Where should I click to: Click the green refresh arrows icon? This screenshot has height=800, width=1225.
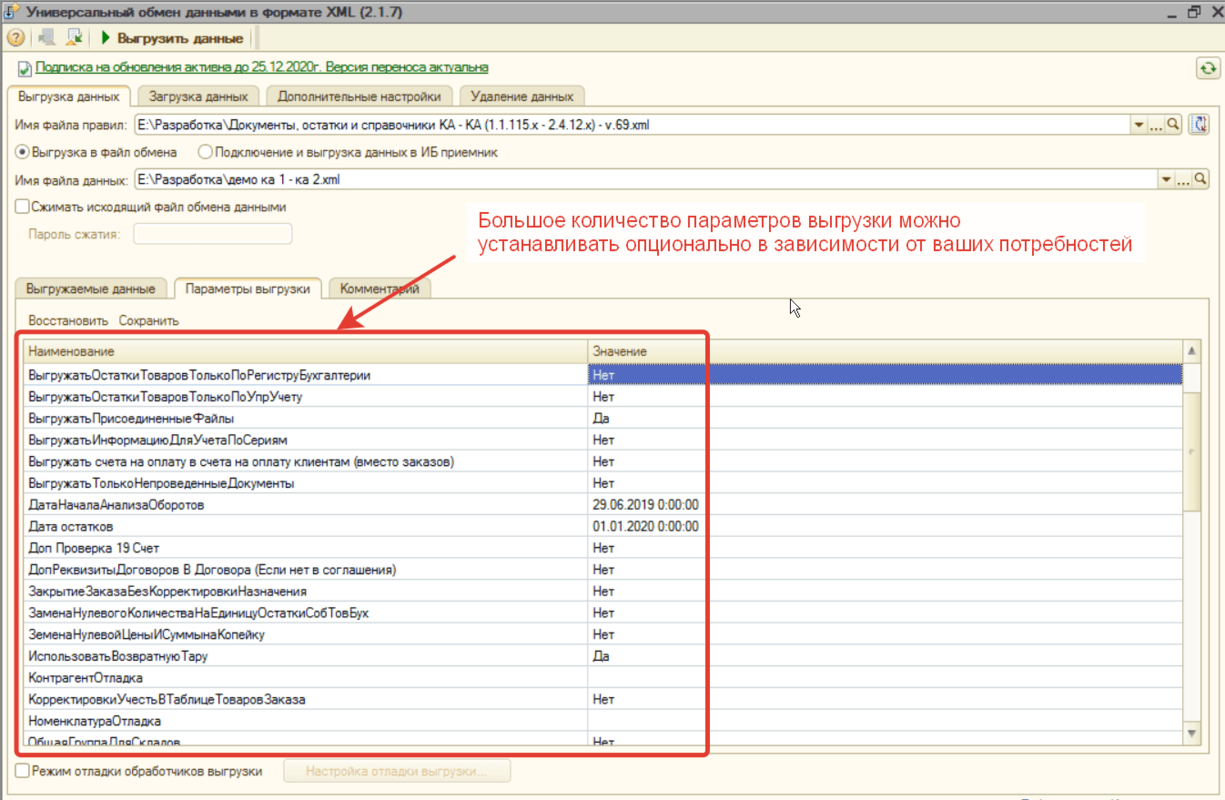click(1208, 68)
